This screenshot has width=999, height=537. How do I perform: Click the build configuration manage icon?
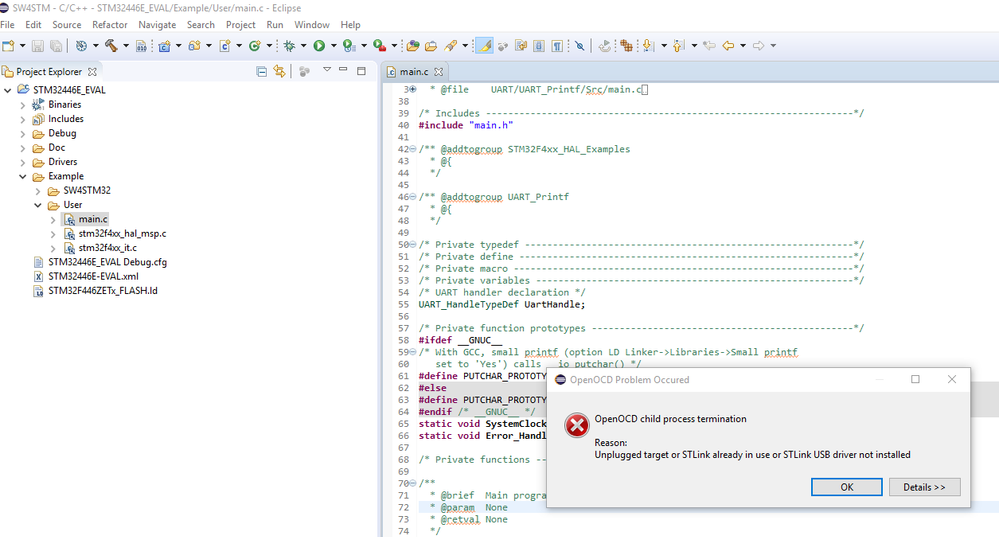click(x=81, y=46)
